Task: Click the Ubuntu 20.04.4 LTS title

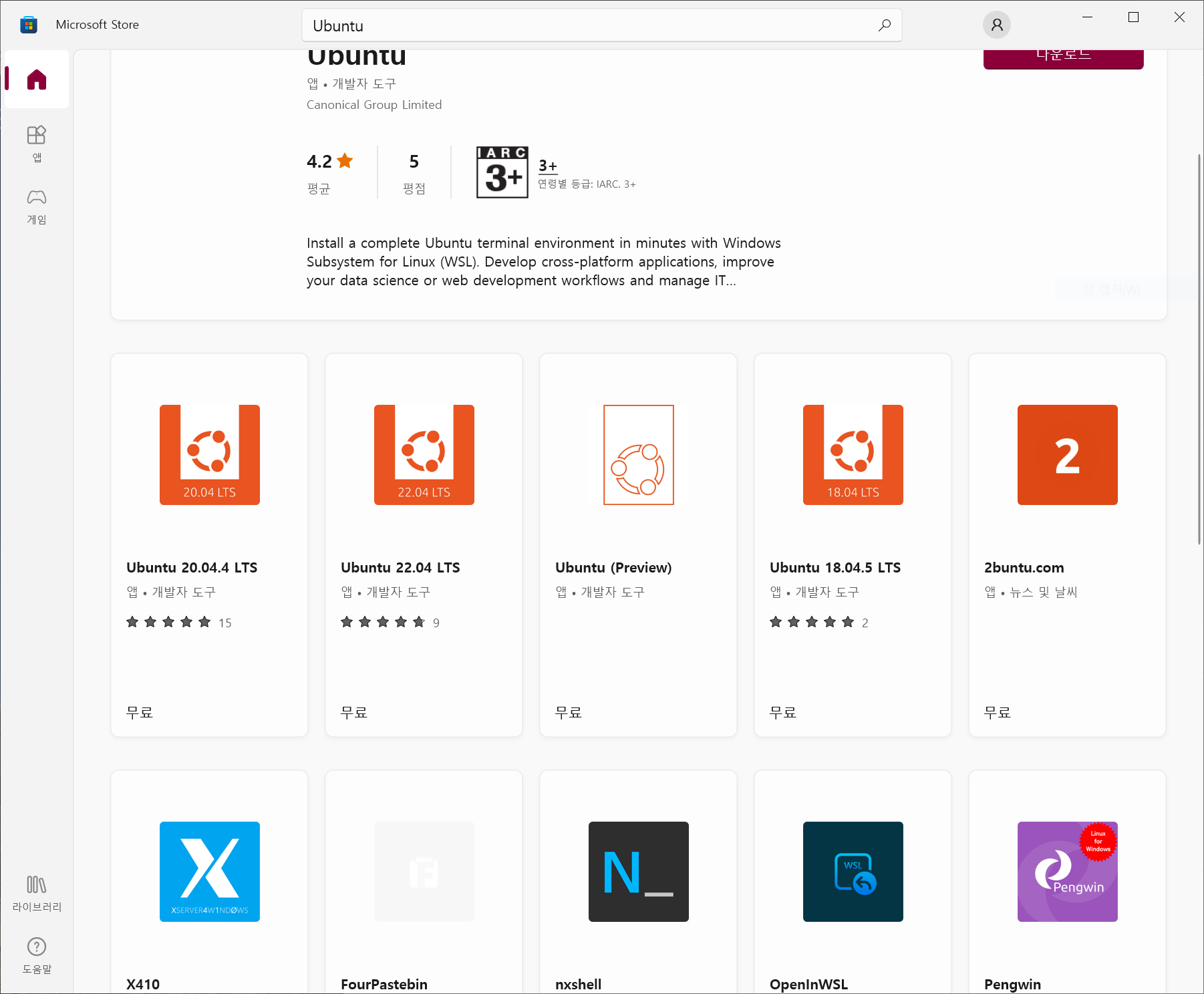Action: pos(192,568)
